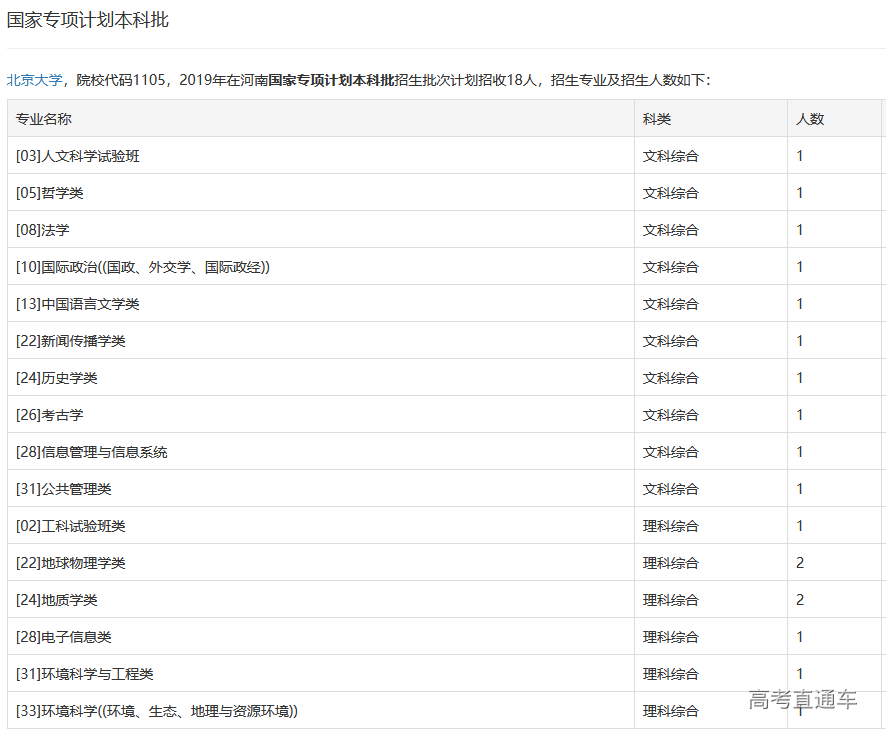Click the [02]工科试验班类 row
Screen dimensions: 886x739
71,526
